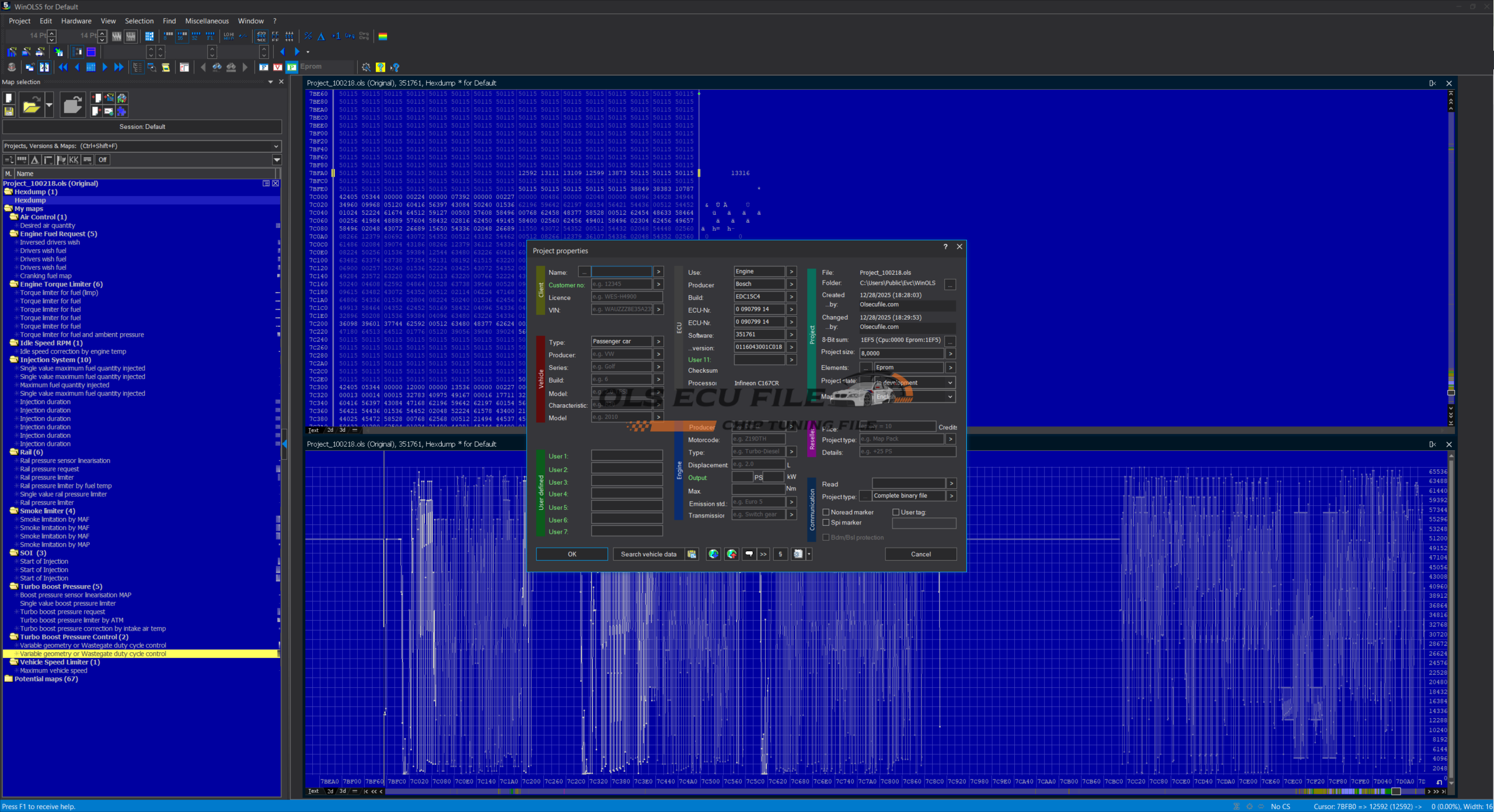Click the client Name input field
This screenshot has height=812, width=1494.
tap(621, 272)
